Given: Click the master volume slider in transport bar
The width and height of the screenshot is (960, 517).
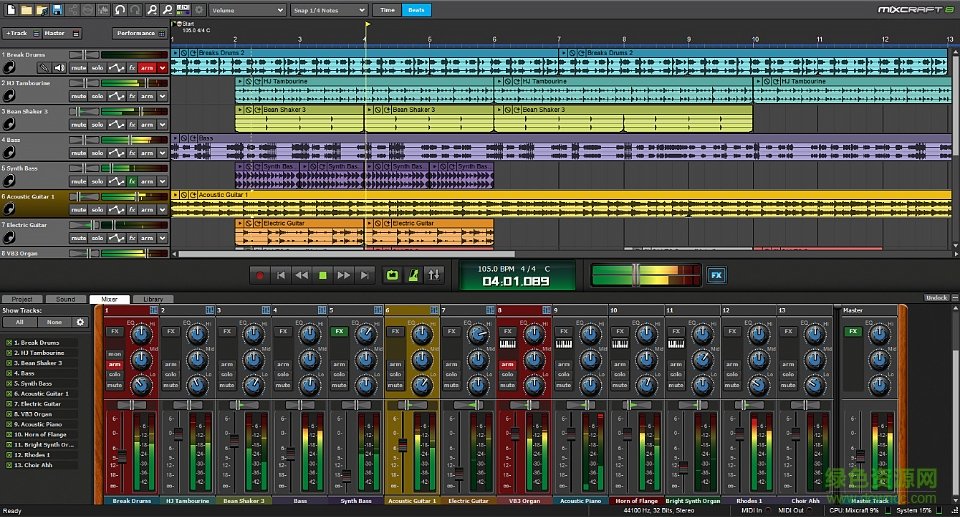Looking at the screenshot, I should point(635,274).
